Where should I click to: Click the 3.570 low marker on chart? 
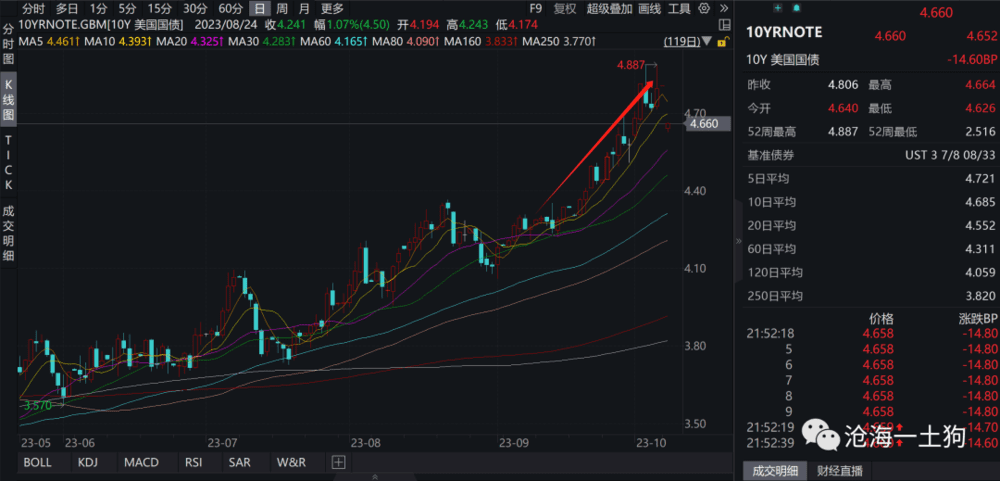tap(36, 404)
